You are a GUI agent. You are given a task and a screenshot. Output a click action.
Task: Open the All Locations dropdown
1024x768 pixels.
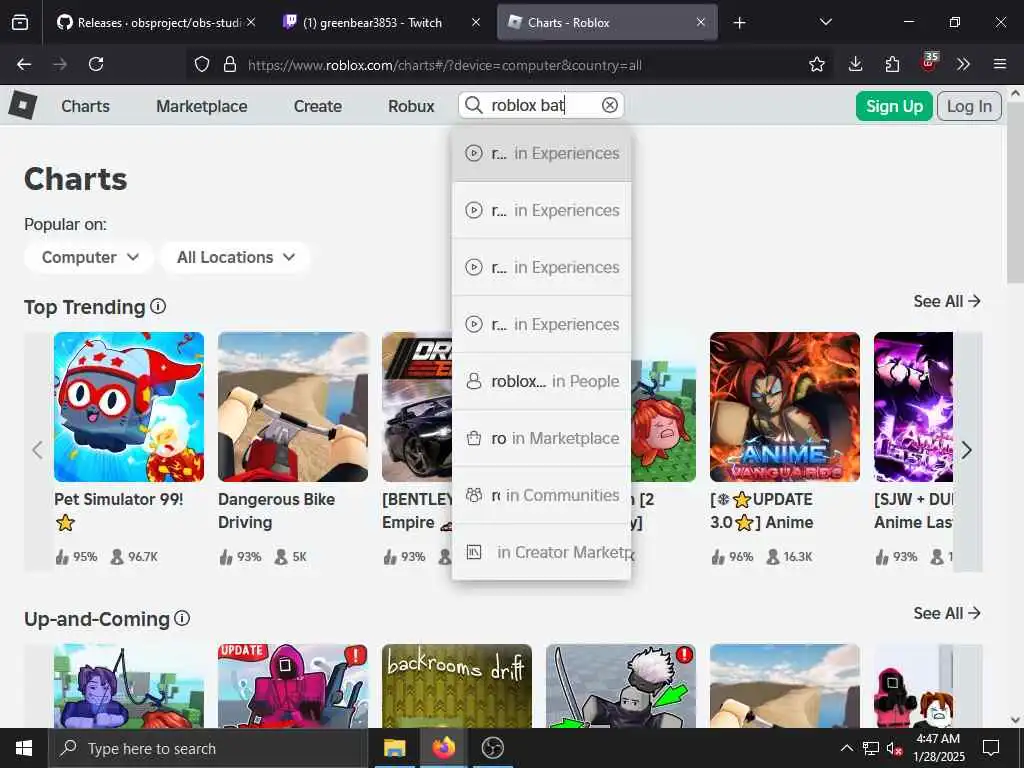coord(235,257)
